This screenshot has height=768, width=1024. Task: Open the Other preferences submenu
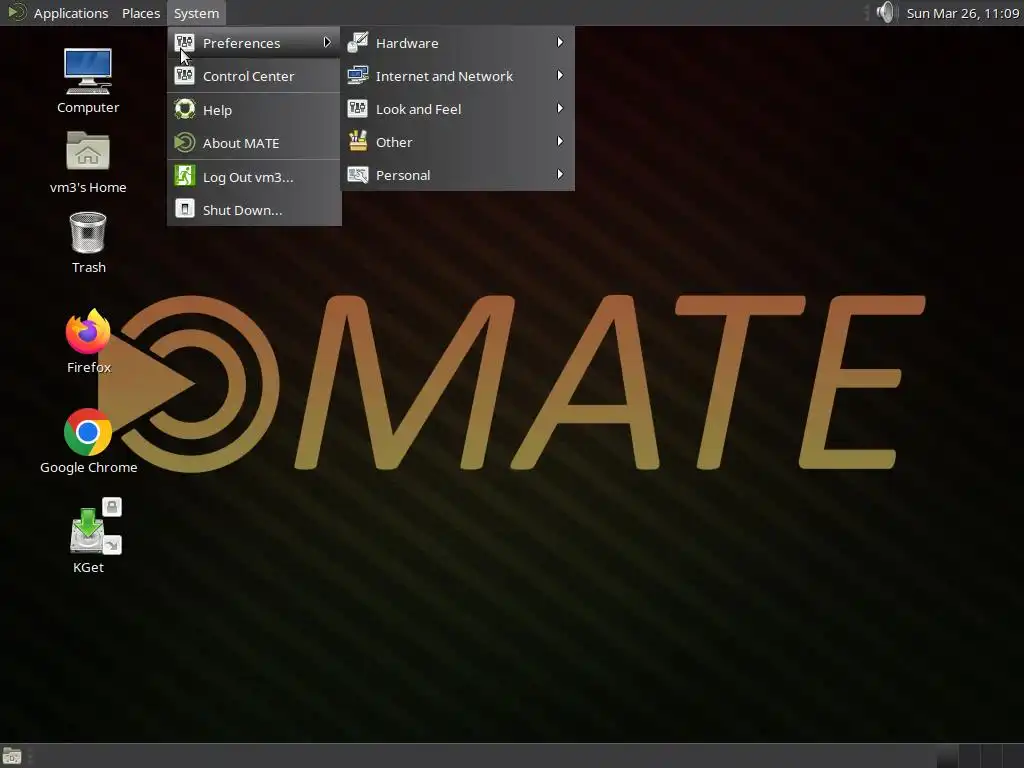click(457, 142)
